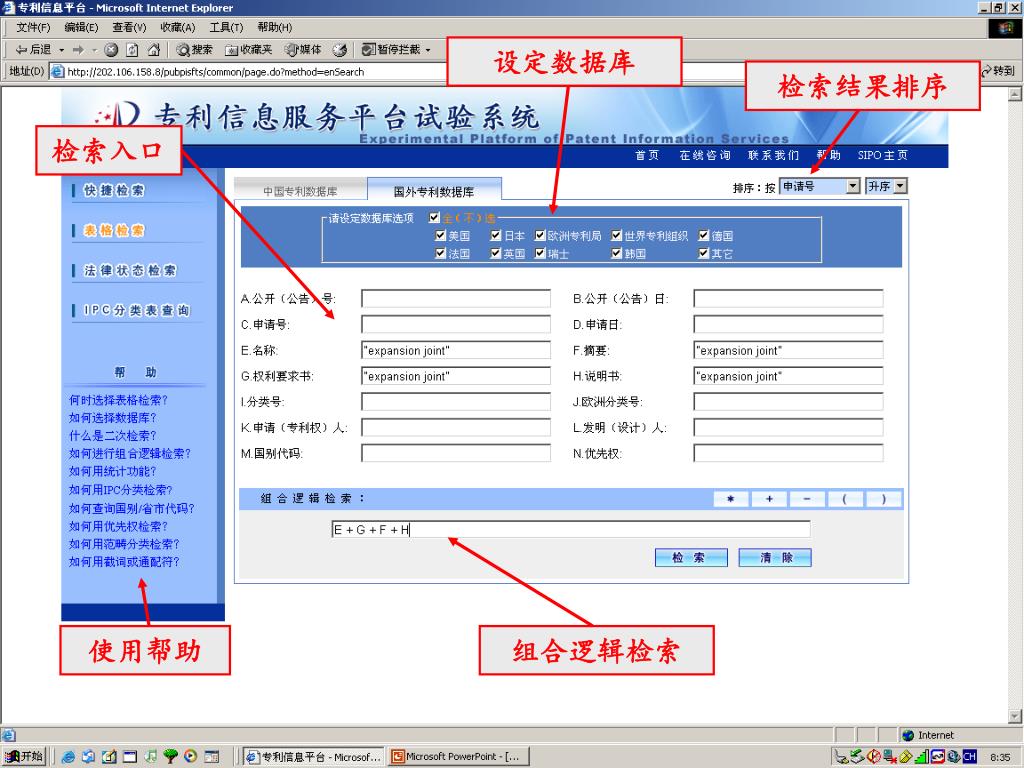
Task: Launch Internet Explorer from quick launch
Action: (67, 757)
